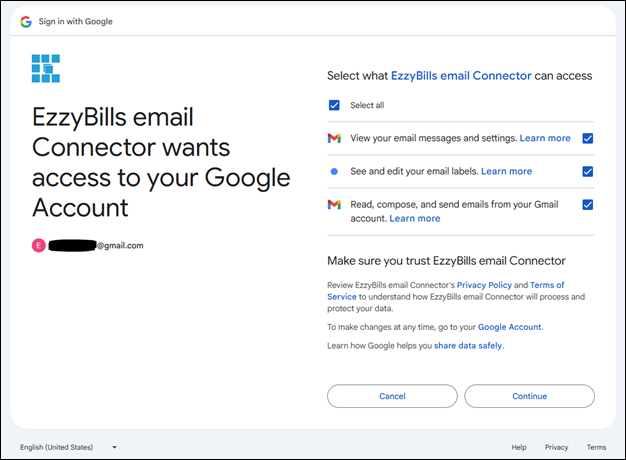Click Gmail icon beside View your email messages
Viewport: 626px width, 460px height.
(x=334, y=138)
